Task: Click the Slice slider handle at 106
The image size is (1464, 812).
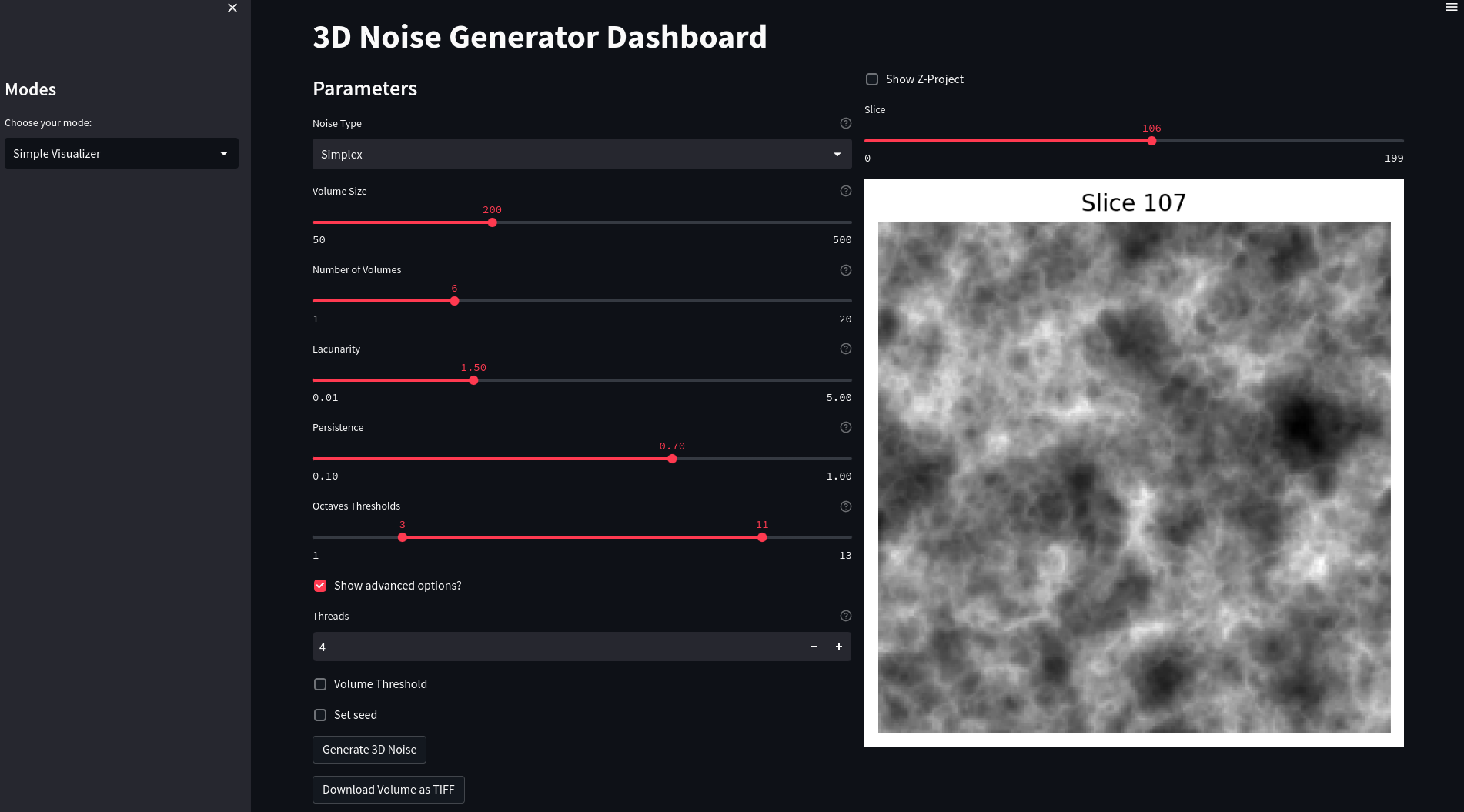Action: click(x=1151, y=141)
